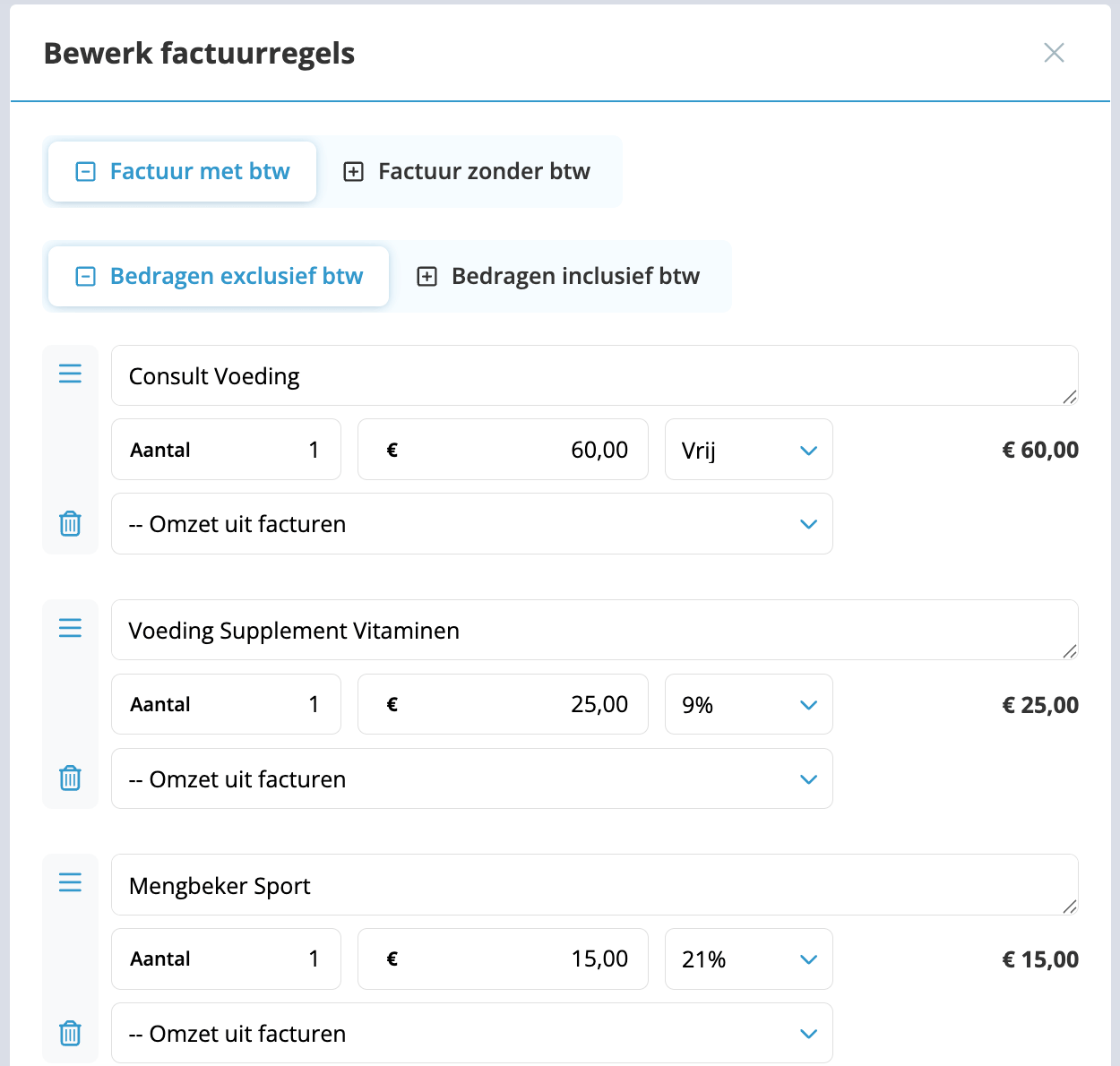Image resolution: width=1120 pixels, height=1066 pixels.
Task: Click resize grip of Consult Voeding description
Action: [x=1069, y=397]
